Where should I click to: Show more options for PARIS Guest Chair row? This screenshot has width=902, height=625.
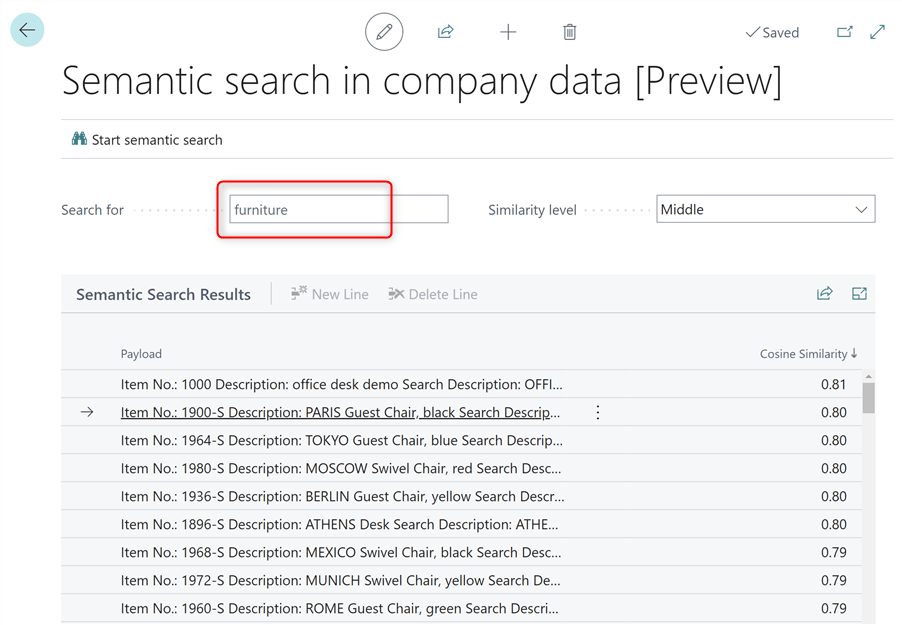598,412
